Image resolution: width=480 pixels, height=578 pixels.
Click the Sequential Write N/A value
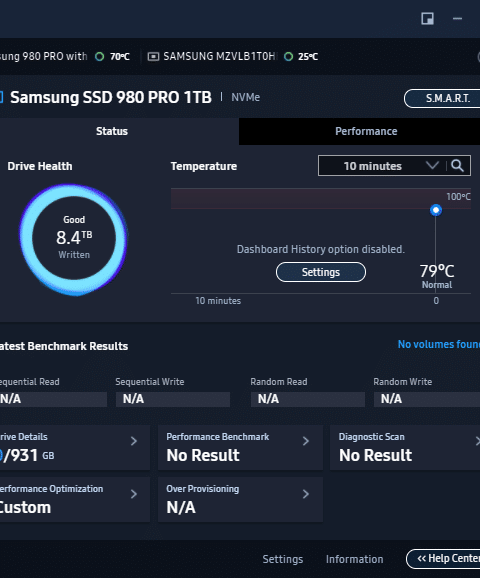(173, 399)
